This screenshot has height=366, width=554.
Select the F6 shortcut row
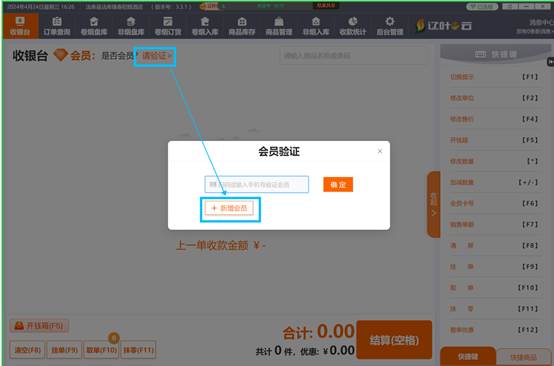click(494, 203)
